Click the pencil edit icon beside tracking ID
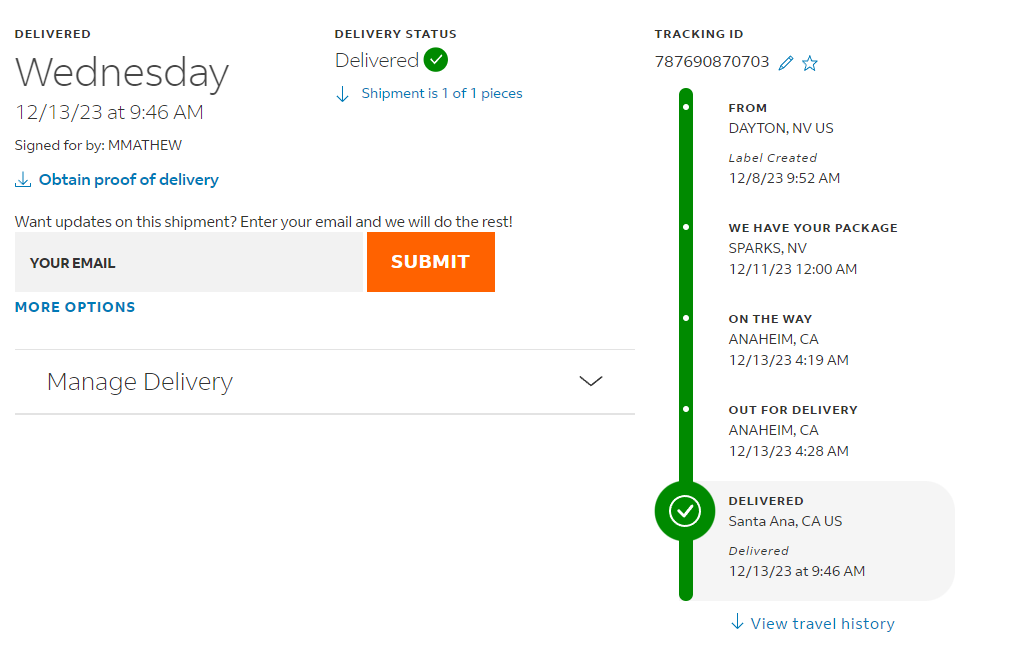 click(x=786, y=63)
